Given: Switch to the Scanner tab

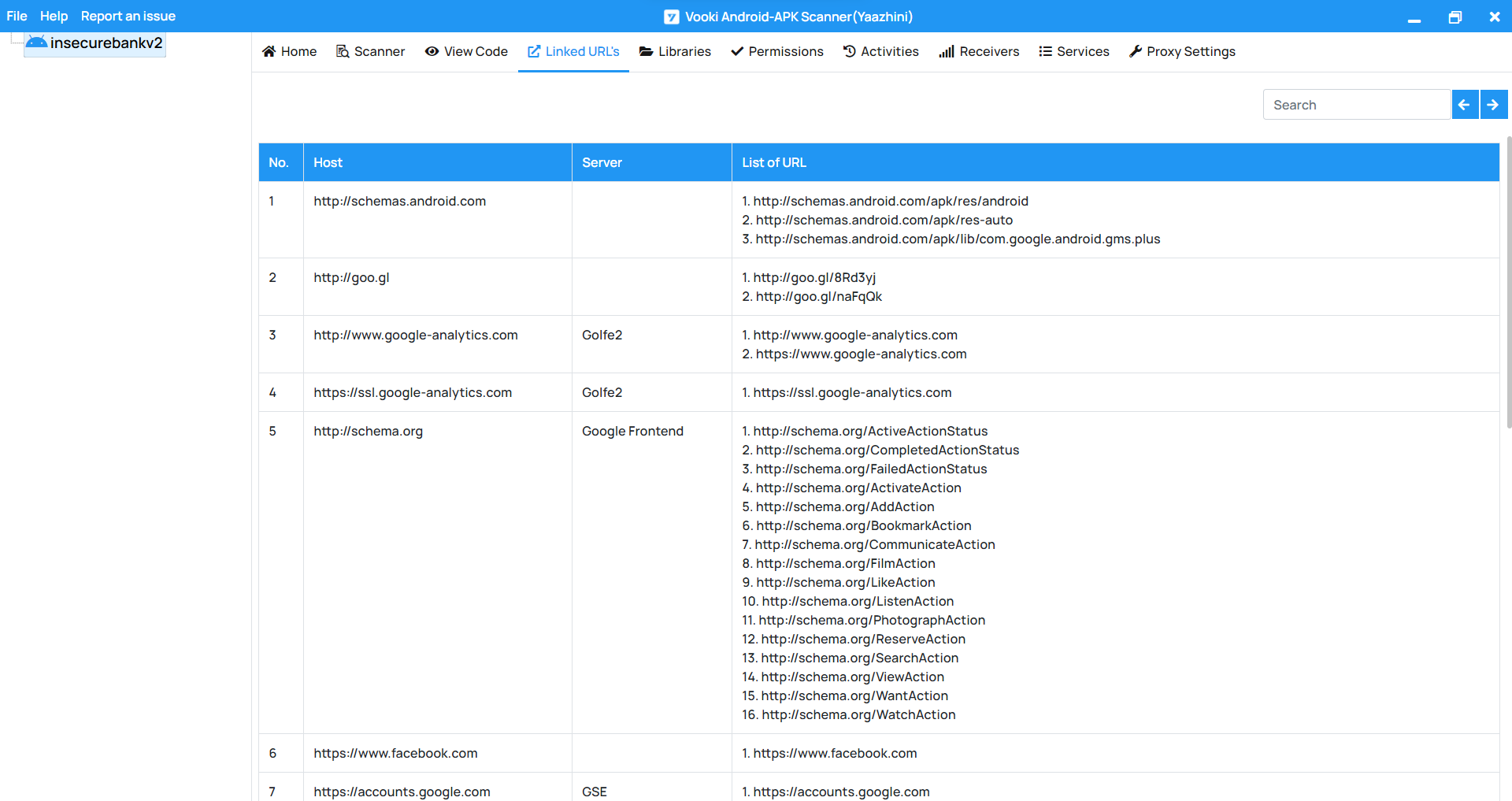Looking at the screenshot, I should point(371,51).
